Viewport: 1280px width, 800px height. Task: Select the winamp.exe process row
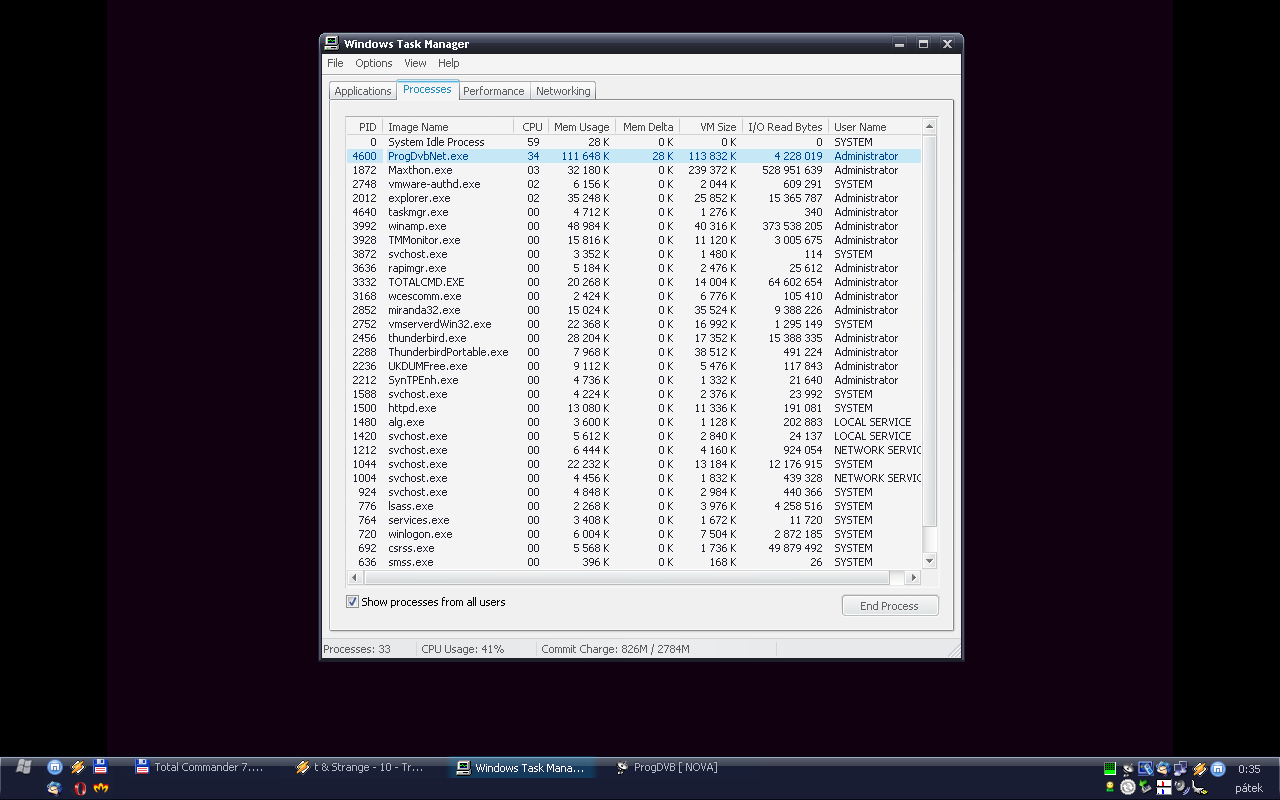click(634, 226)
